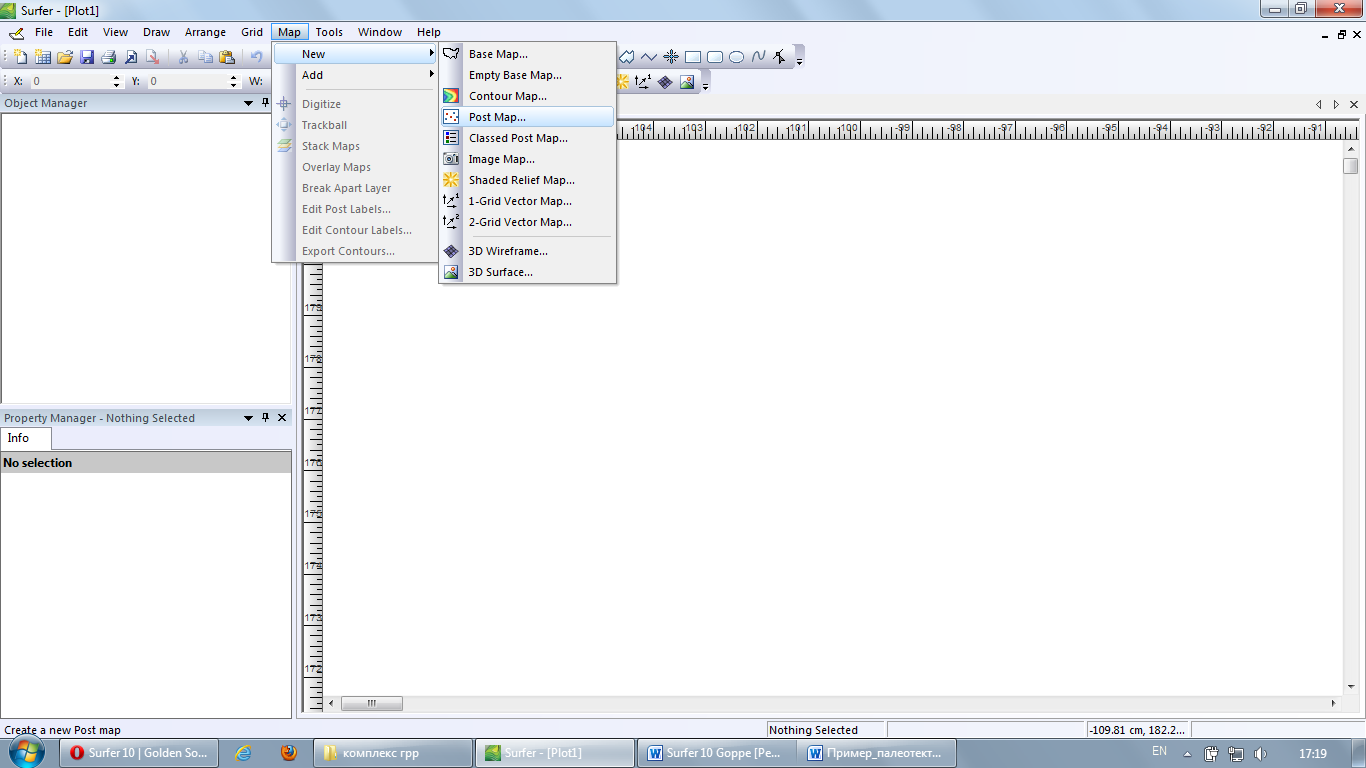Open the Grid menu
1366x768 pixels.
(x=252, y=32)
